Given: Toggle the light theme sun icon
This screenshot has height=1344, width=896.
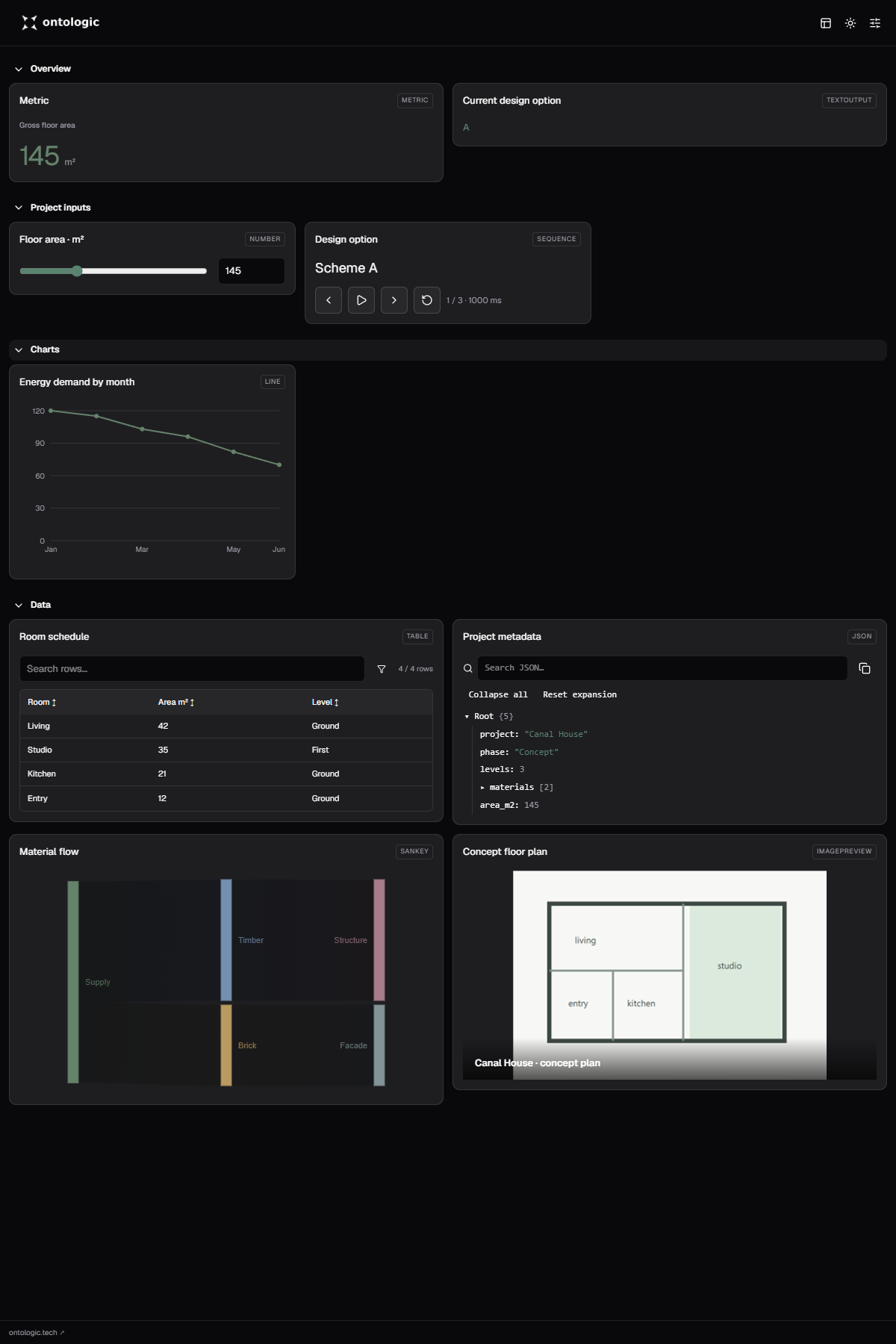Looking at the screenshot, I should pyautogui.click(x=850, y=23).
